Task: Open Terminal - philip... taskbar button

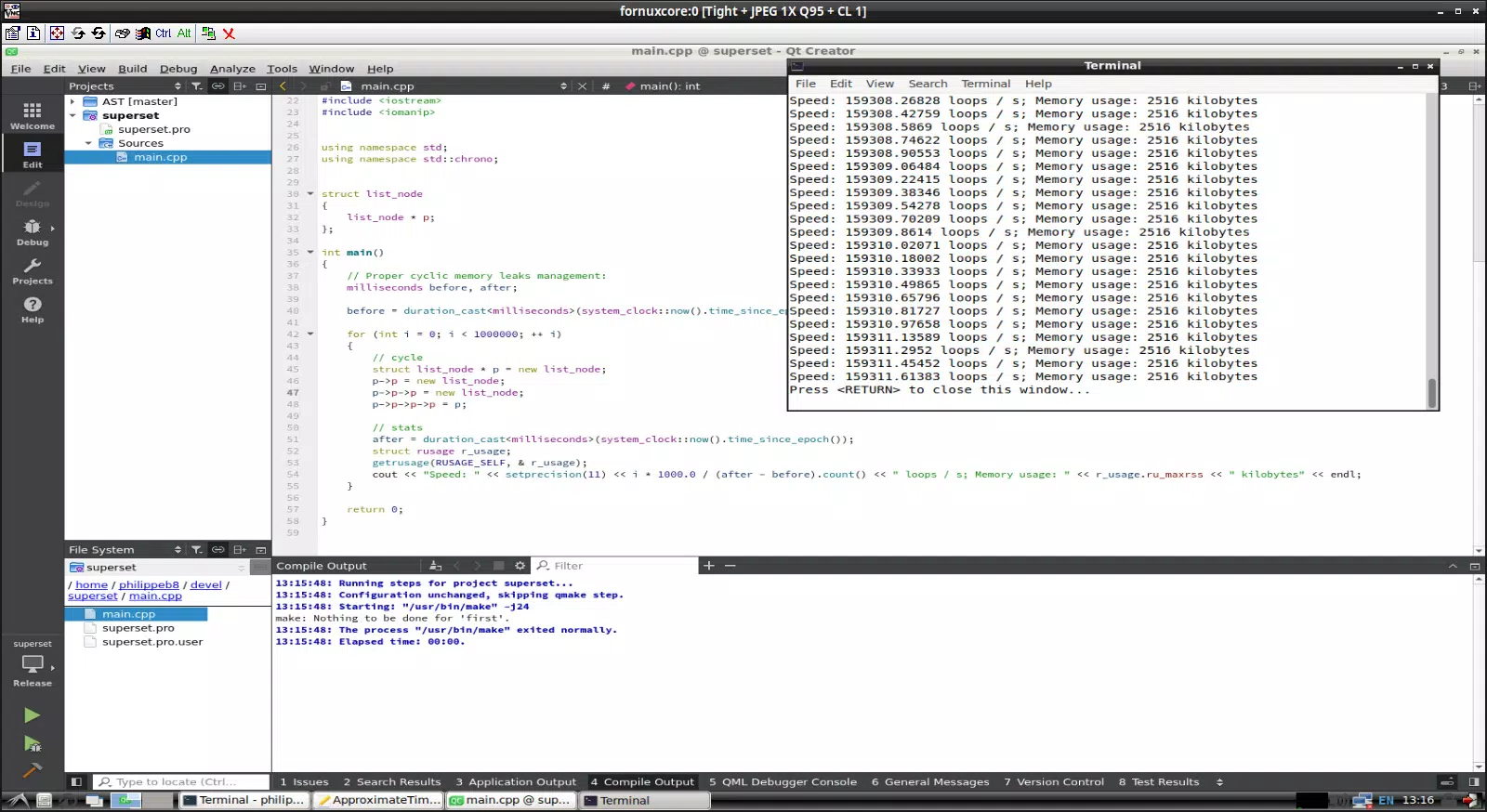Action: (243, 800)
